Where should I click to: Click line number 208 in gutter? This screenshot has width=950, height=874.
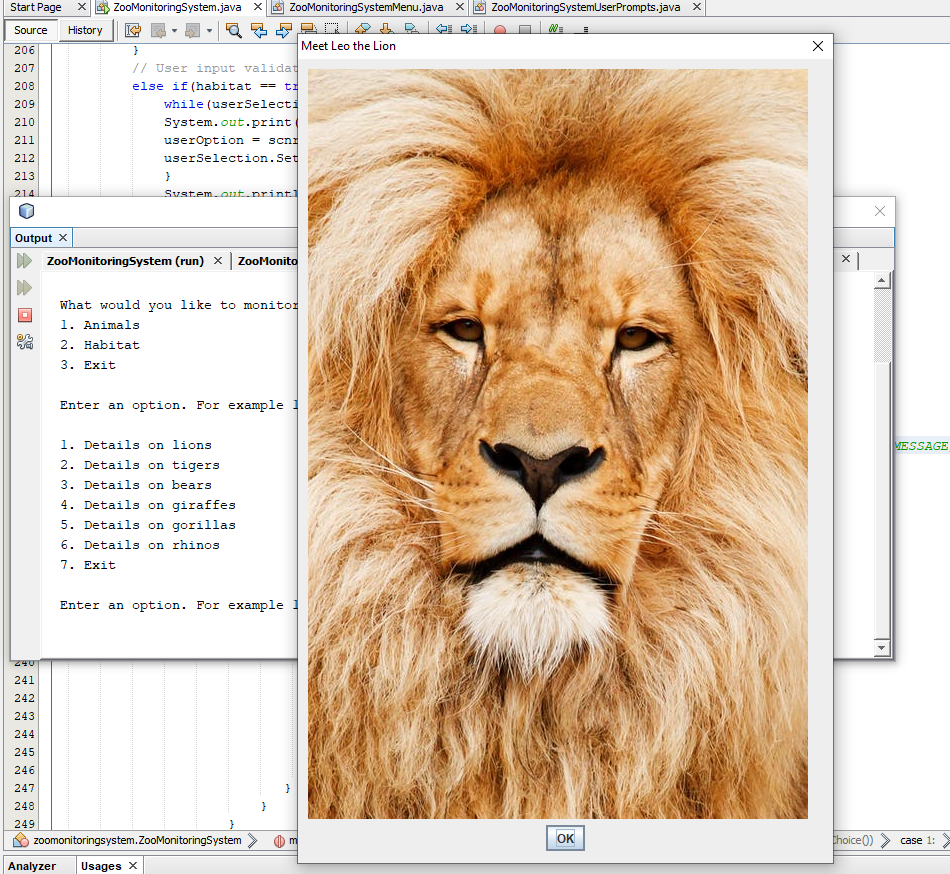tap(24, 86)
